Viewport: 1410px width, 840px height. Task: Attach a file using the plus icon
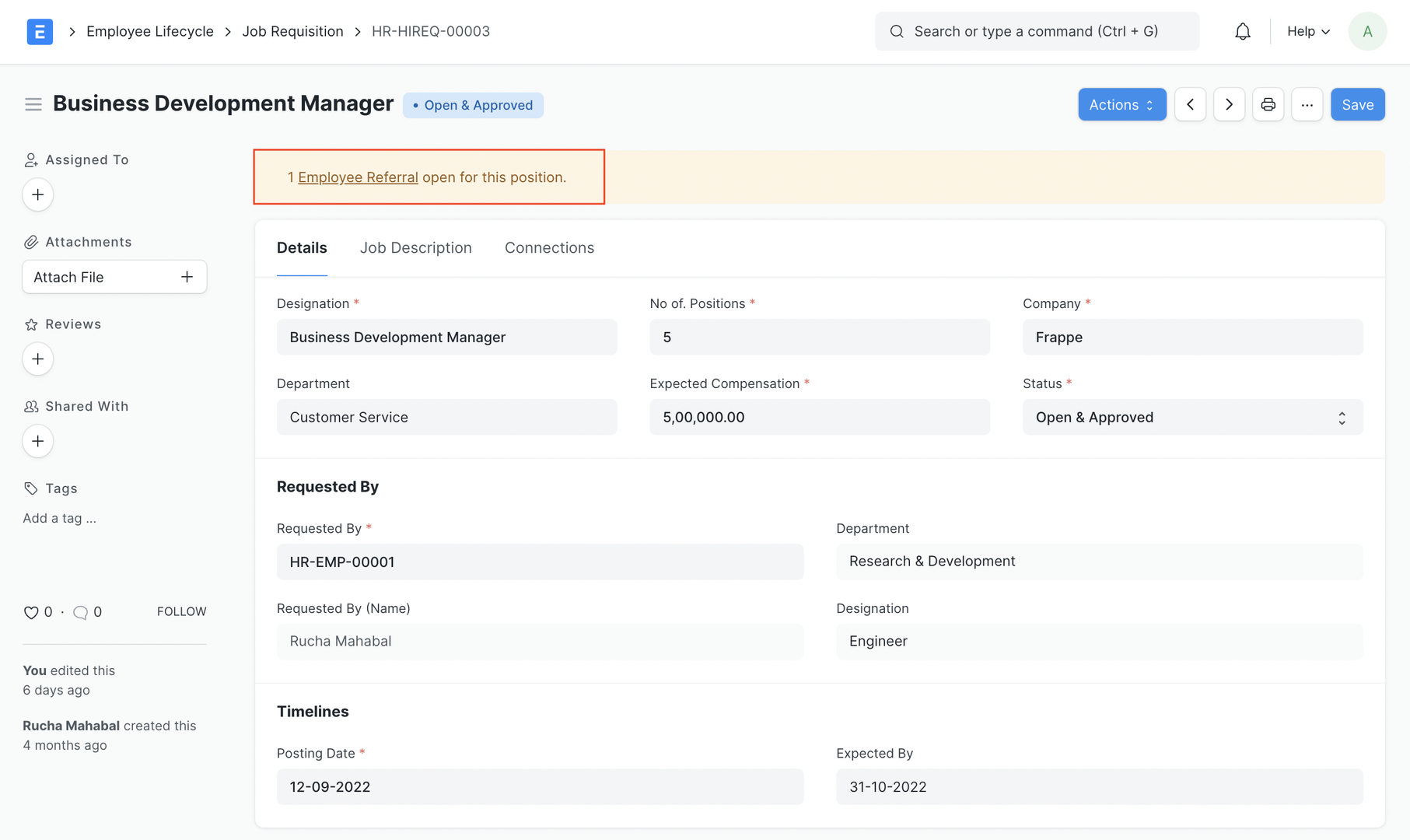[187, 276]
